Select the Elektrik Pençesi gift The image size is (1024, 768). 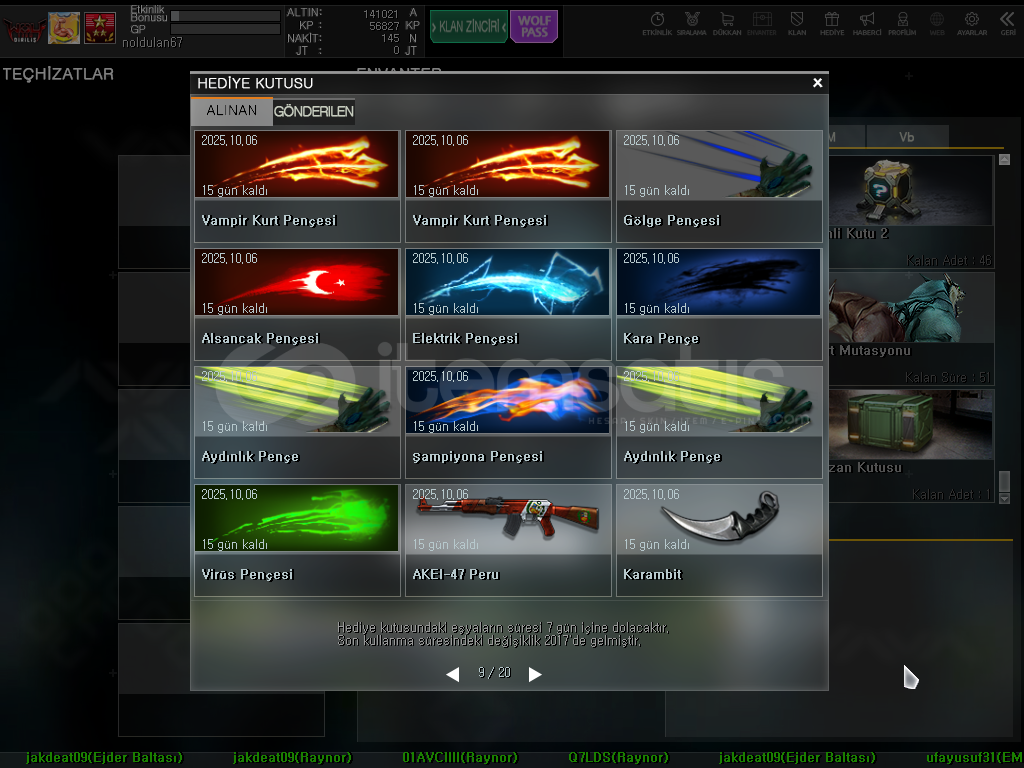(508, 304)
